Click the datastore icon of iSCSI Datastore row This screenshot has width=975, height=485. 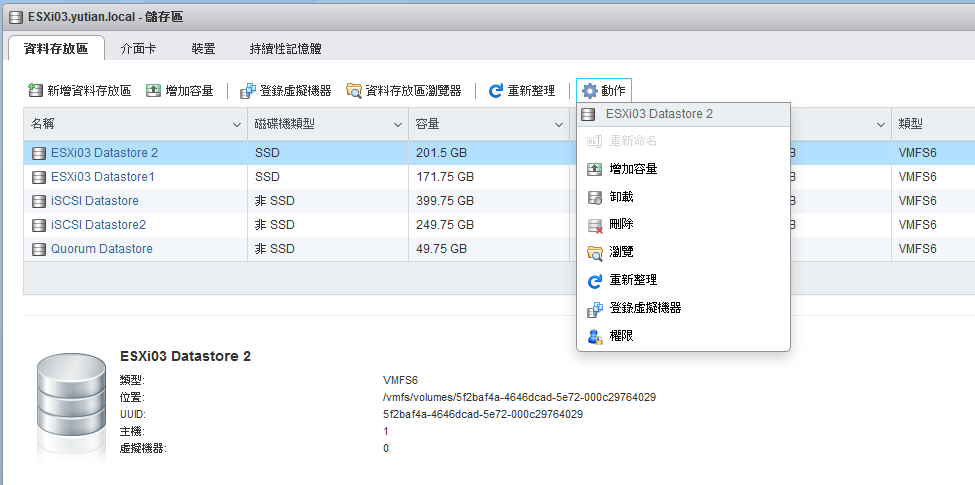pyautogui.click(x=39, y=201)
